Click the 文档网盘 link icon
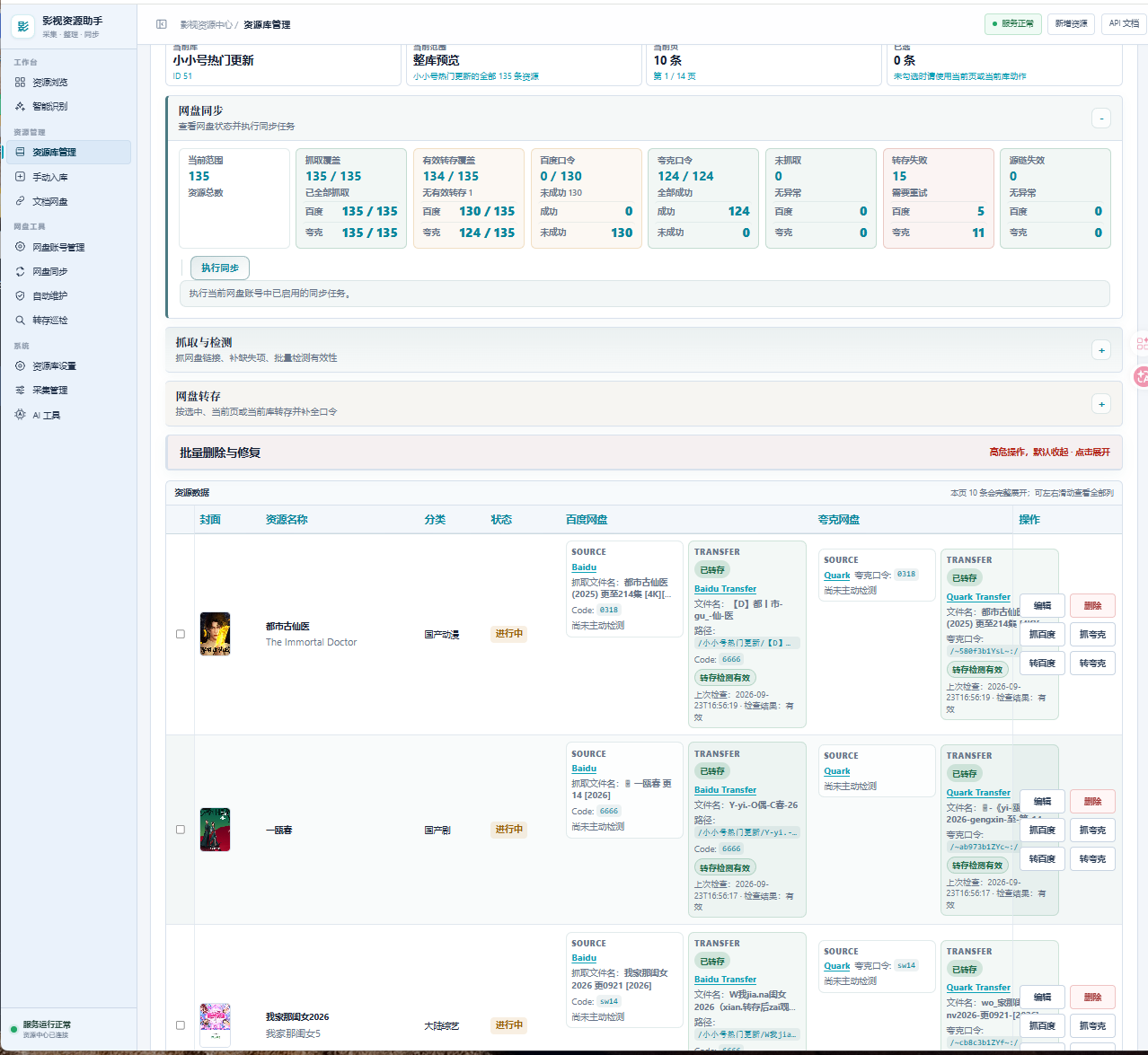The height and width of the screenshot is (1055, 1148). pos(20,201)
